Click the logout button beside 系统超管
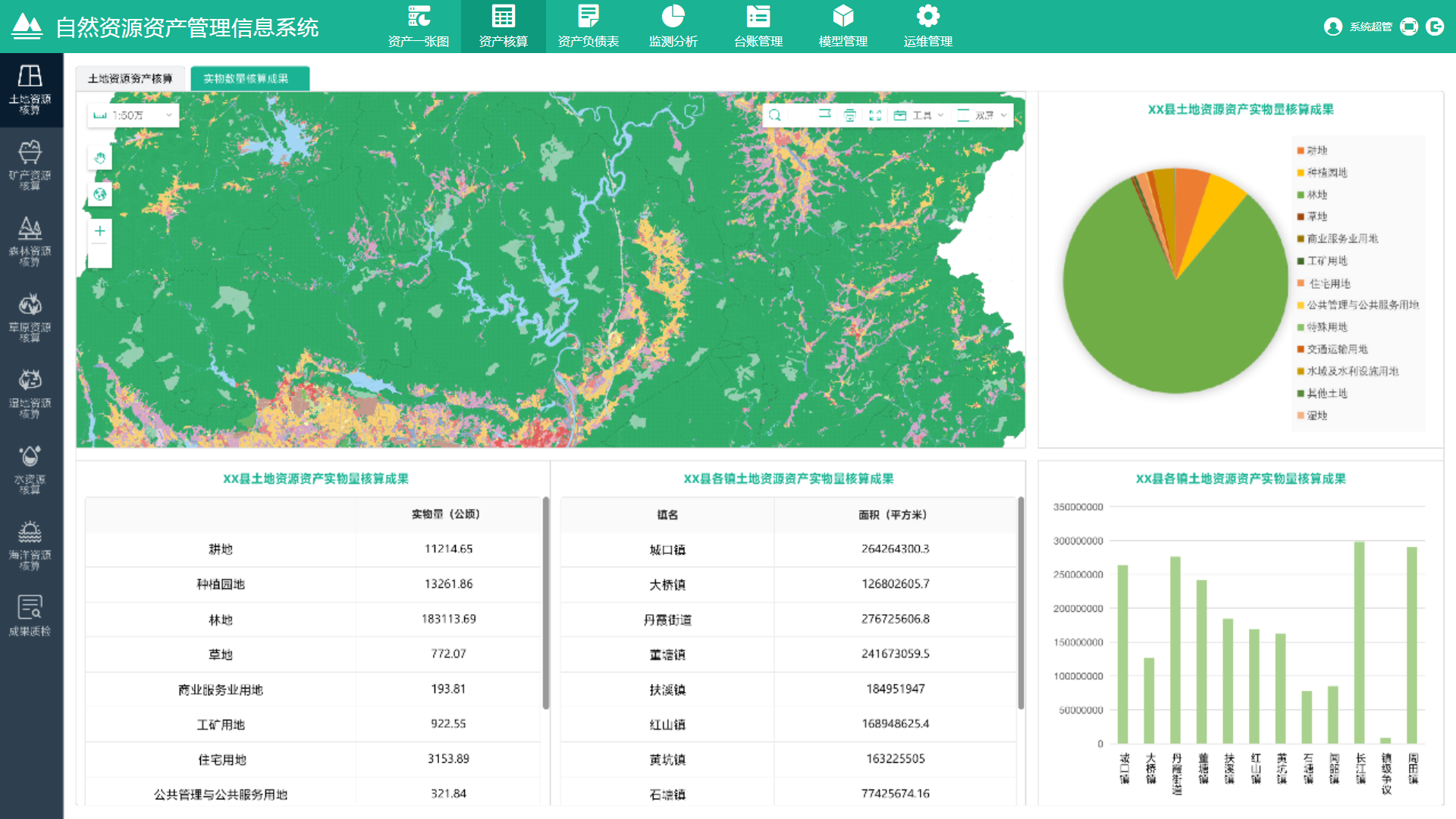Image resolution: width=1456 pixels, height=819 pixels. (1435, 27)
